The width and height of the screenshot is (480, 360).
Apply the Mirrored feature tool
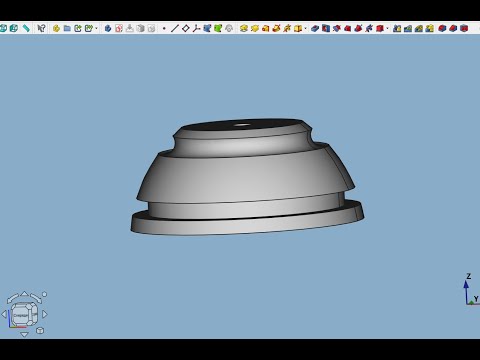tap(397, 28)
